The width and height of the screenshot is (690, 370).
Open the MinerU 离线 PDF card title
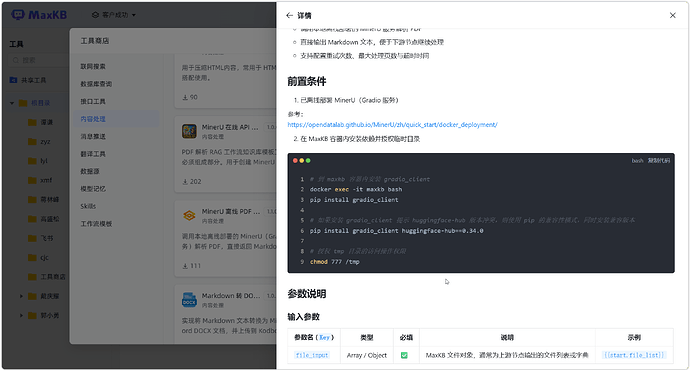pyautogui.click(x=231, y=211)
